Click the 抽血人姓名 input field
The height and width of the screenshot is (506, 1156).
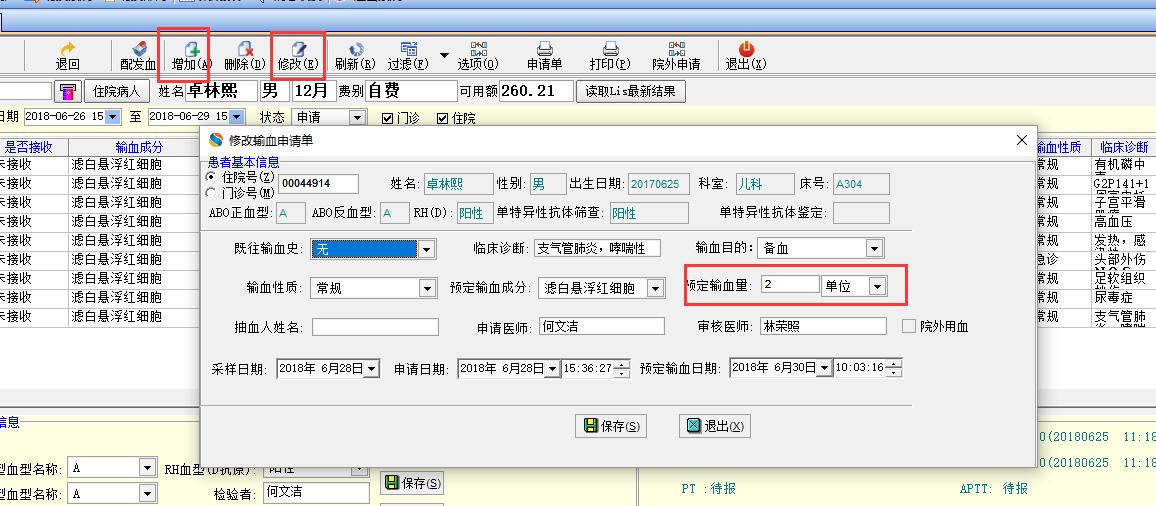tap(375, 327)
